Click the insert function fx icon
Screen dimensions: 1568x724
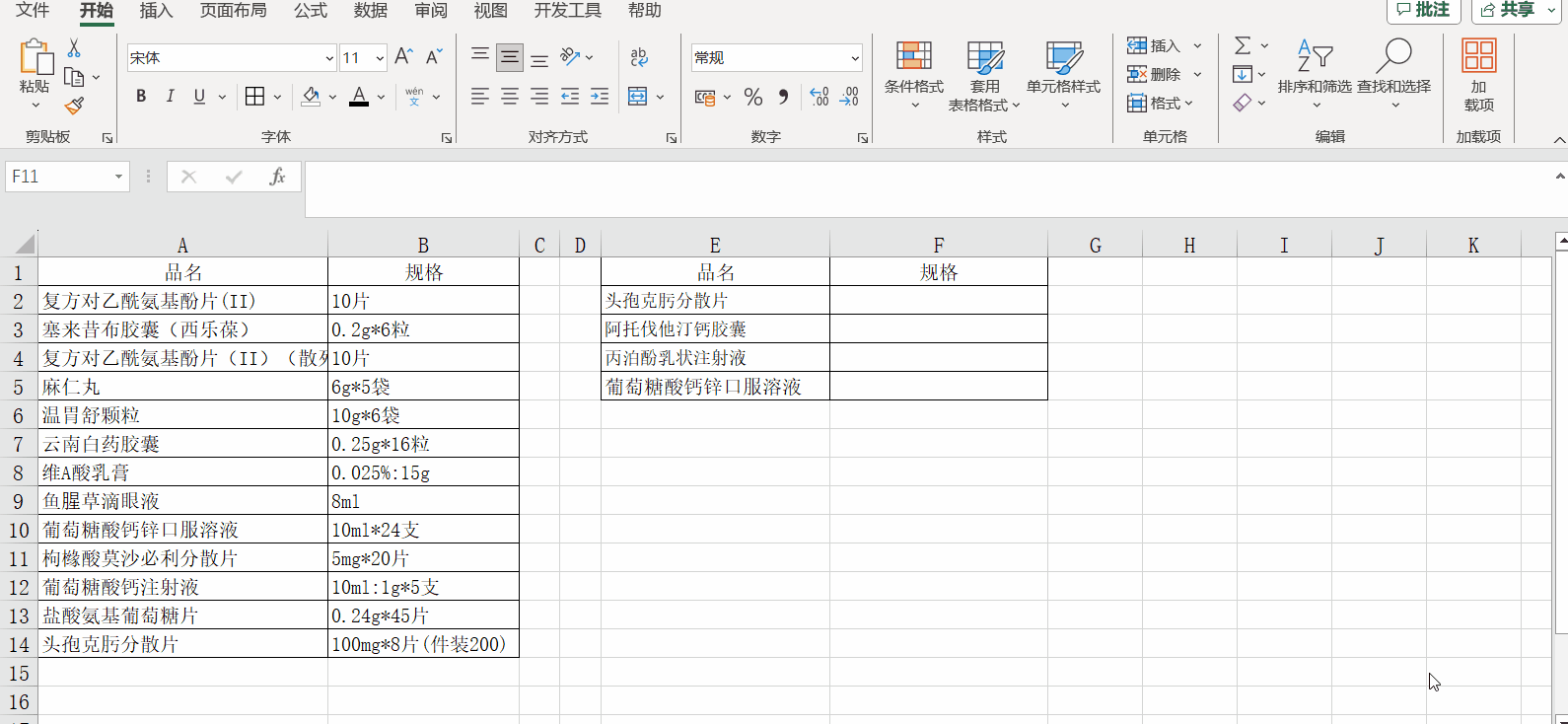coord(277,177)
